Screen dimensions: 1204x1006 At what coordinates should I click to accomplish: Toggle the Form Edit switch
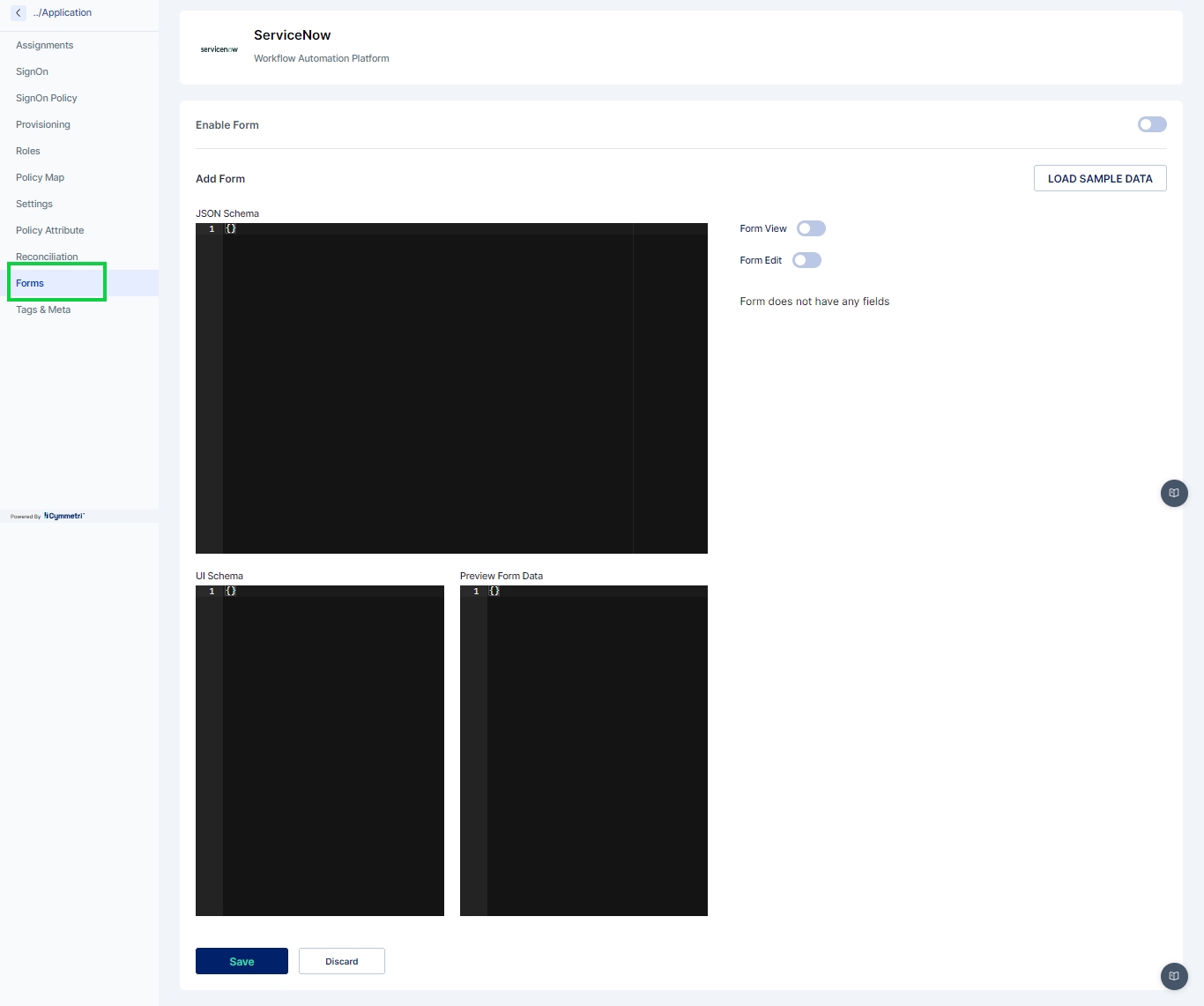click(806, 260)
